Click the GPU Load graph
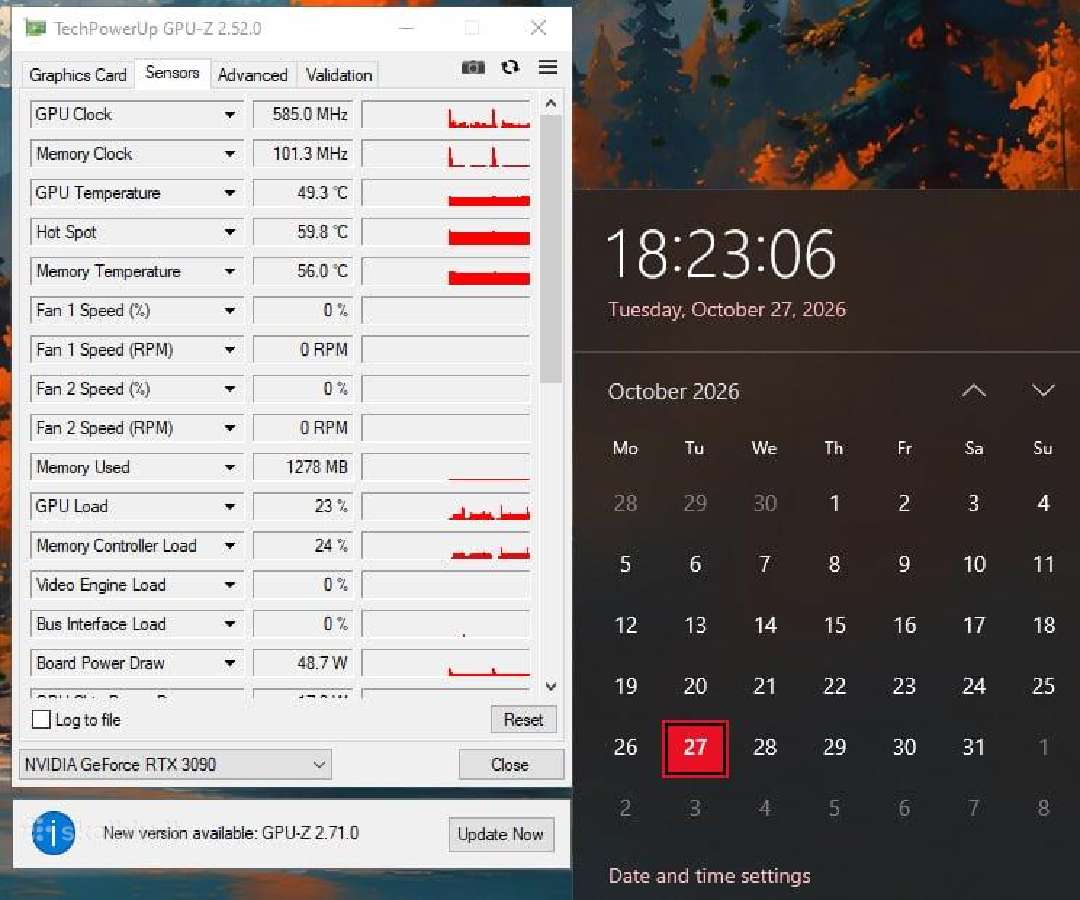 (446, 506)
